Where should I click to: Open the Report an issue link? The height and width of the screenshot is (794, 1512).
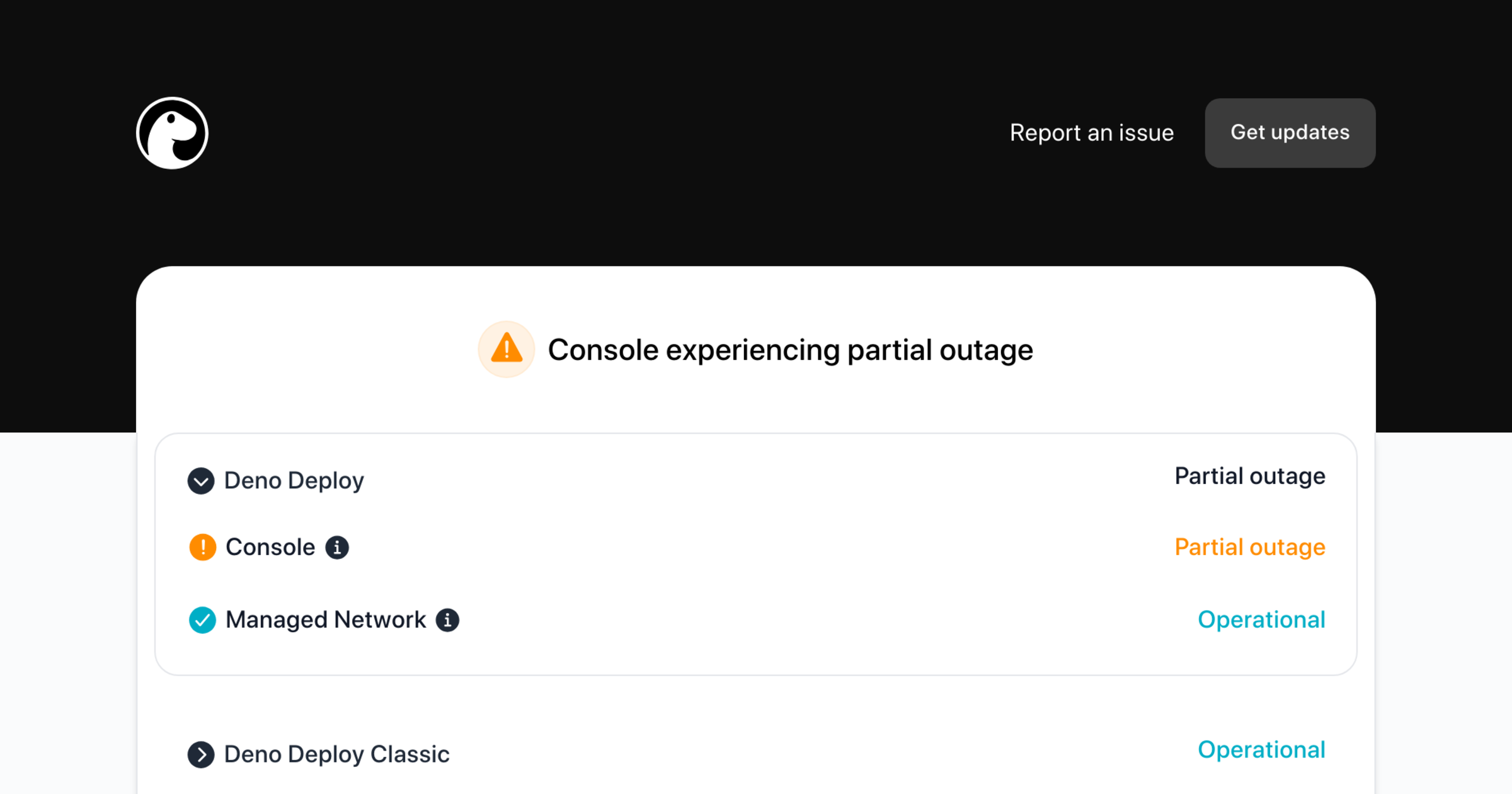click(1092, 133)
